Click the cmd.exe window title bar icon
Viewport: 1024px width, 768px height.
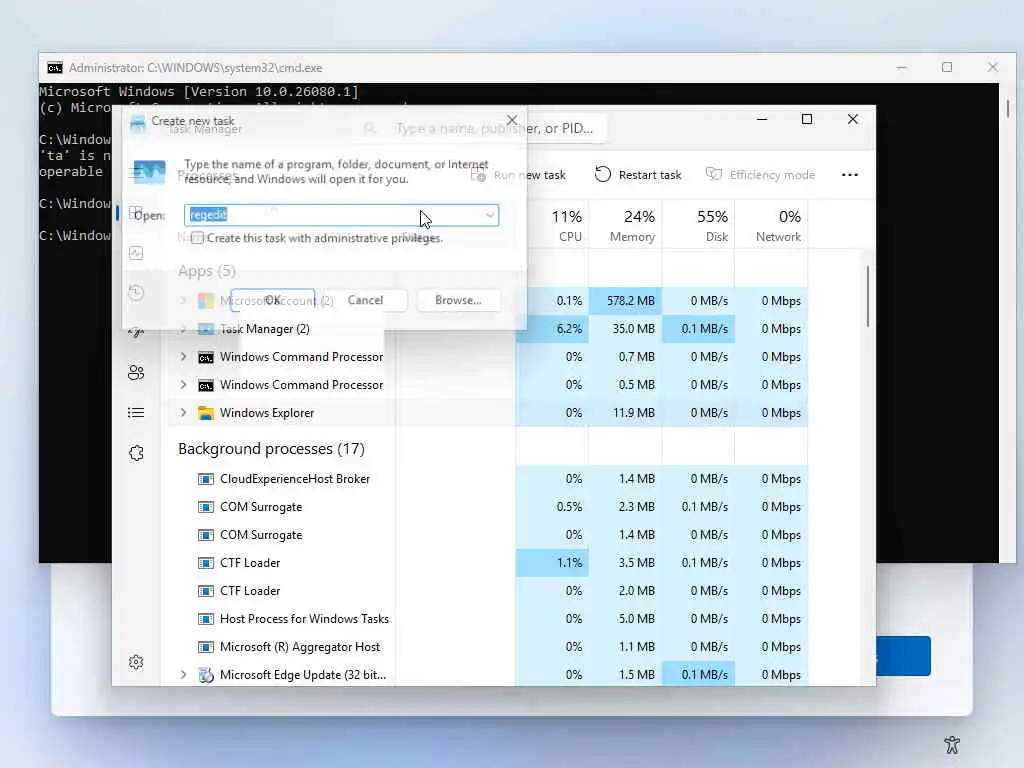click(55, 68)
